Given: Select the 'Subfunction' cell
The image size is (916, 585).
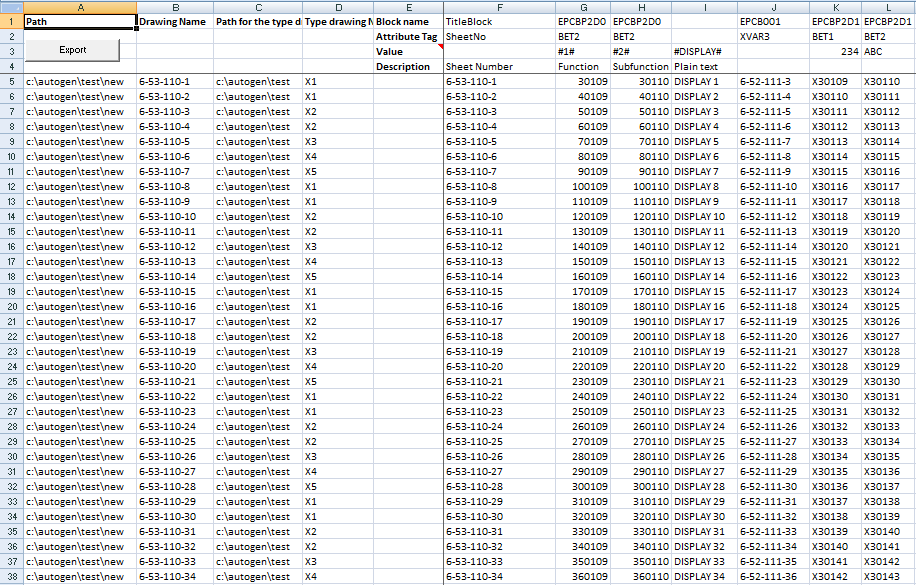Looking at the screenshot, I should pos(641,67).
